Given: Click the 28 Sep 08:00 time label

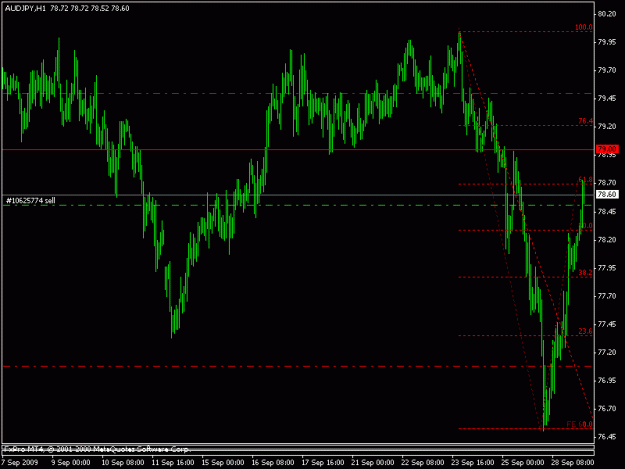Looking at the screenshot, I should click(573, 462).
